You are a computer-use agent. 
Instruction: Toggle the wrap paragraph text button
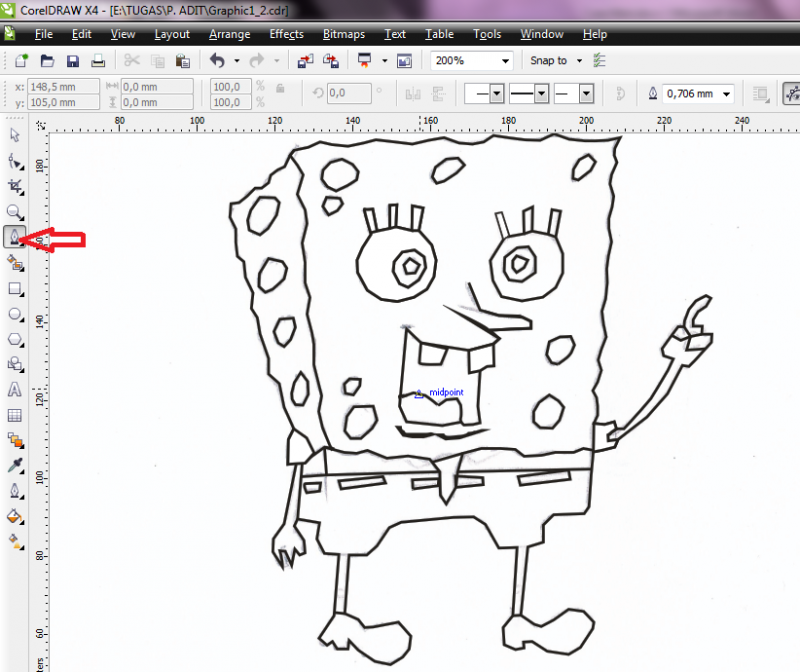[761, 94]
